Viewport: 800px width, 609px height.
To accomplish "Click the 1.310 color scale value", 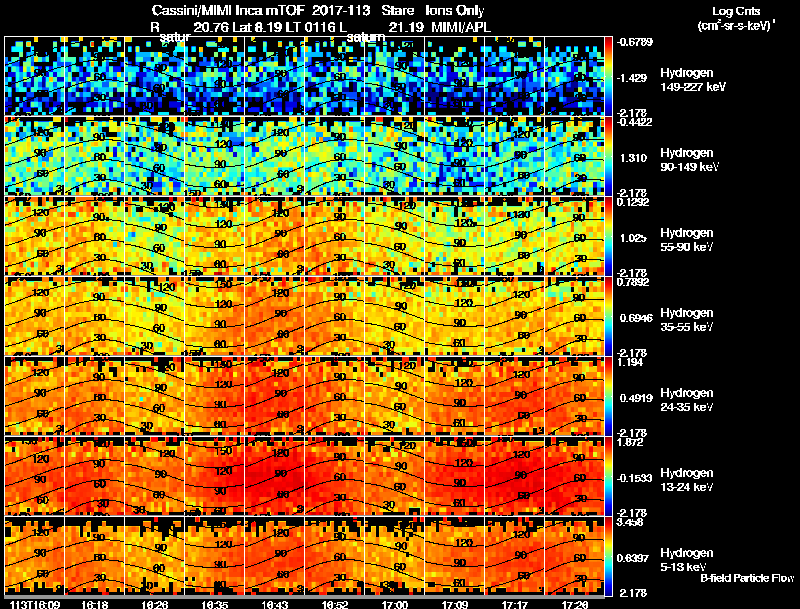I will pos(633,158).
